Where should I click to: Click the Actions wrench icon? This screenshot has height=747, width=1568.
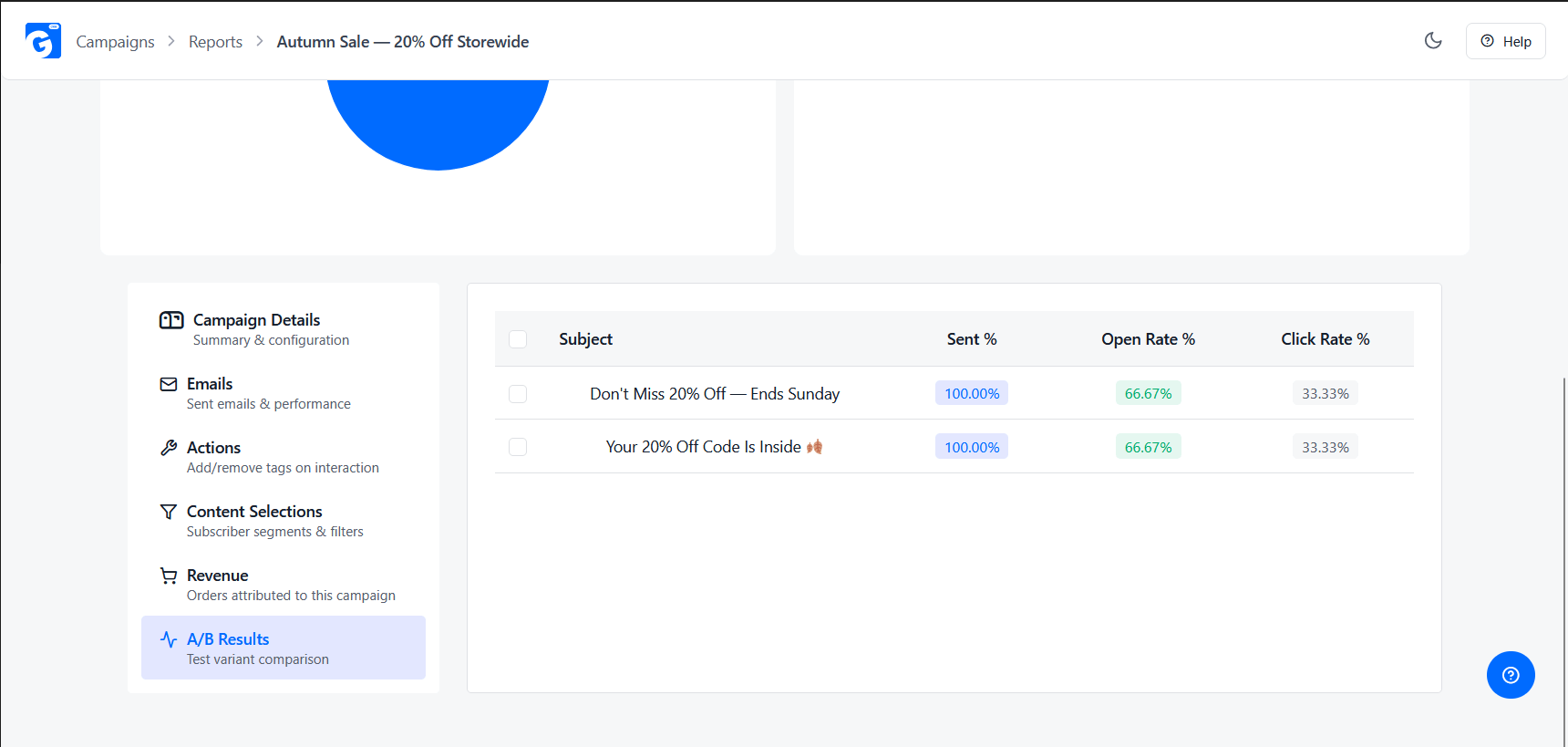tap(169, 448)
